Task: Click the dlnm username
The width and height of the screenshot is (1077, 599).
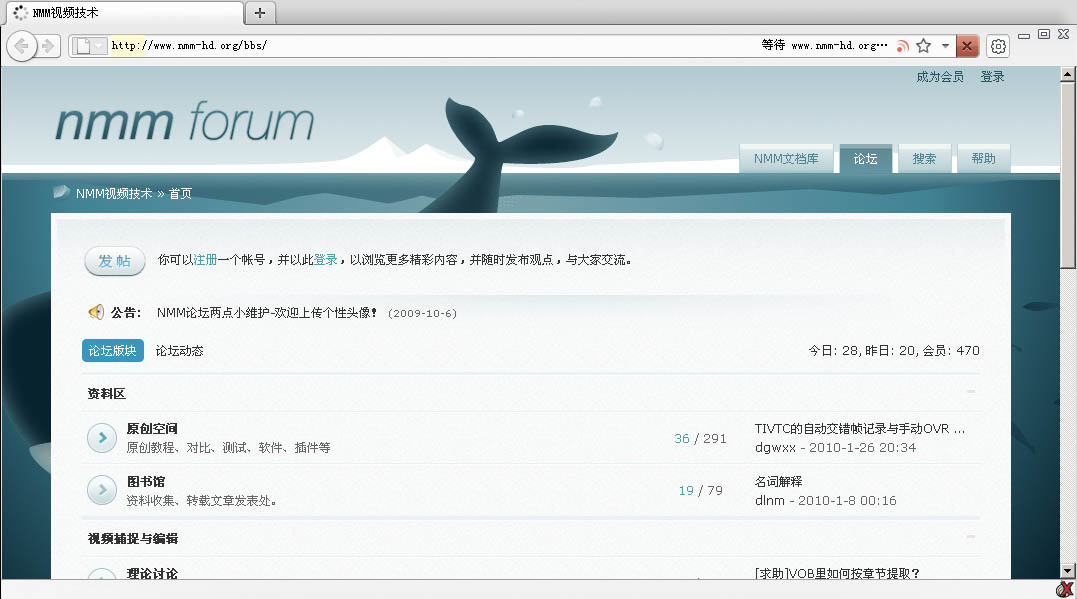Action: pos(769,500)
